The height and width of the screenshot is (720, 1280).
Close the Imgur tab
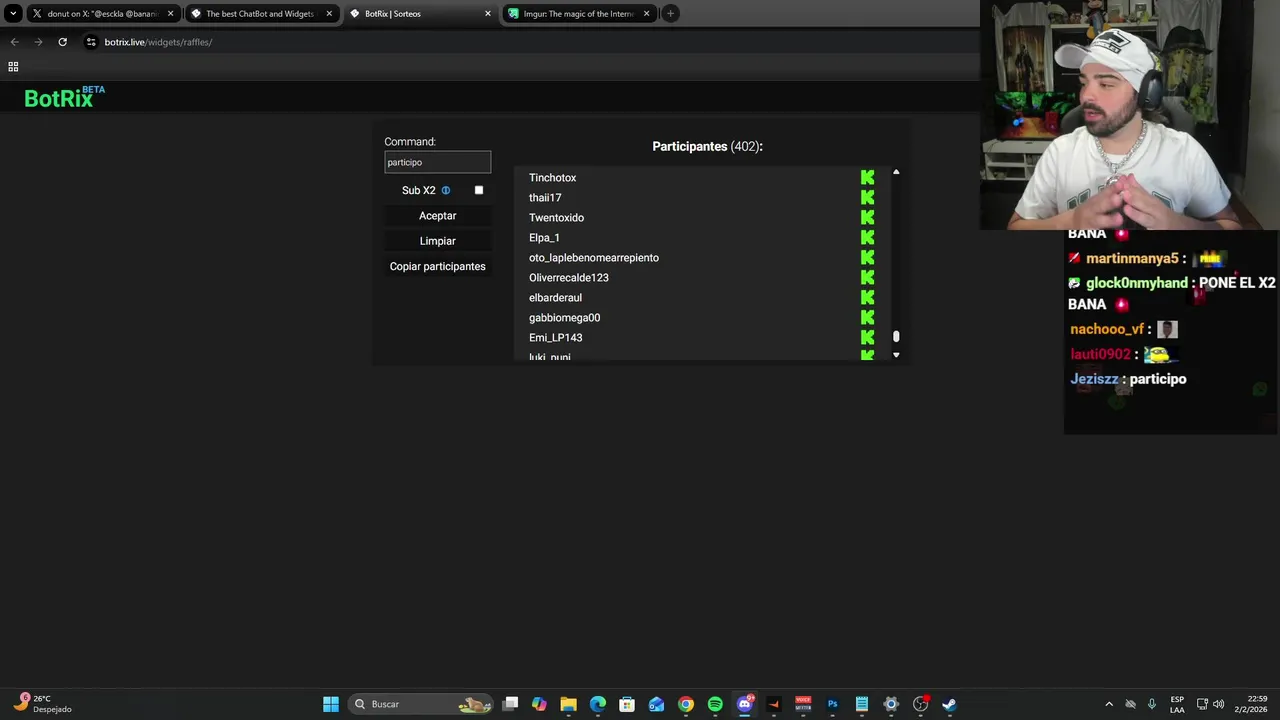647,14
